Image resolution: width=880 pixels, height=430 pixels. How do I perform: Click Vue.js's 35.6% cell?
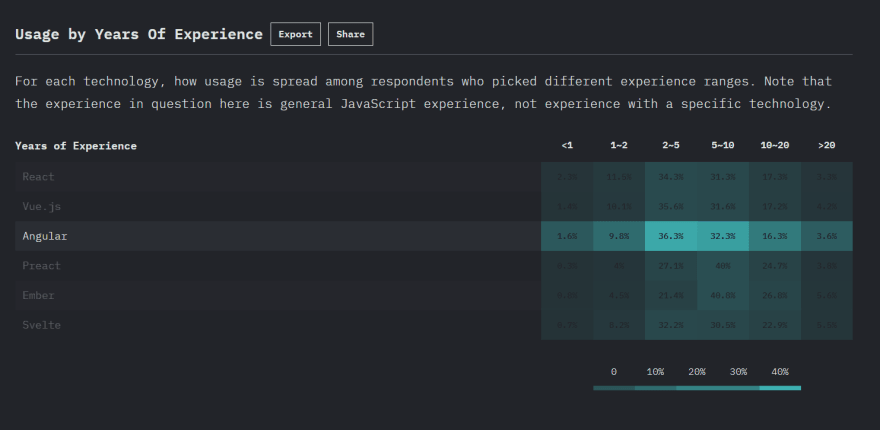671,207
